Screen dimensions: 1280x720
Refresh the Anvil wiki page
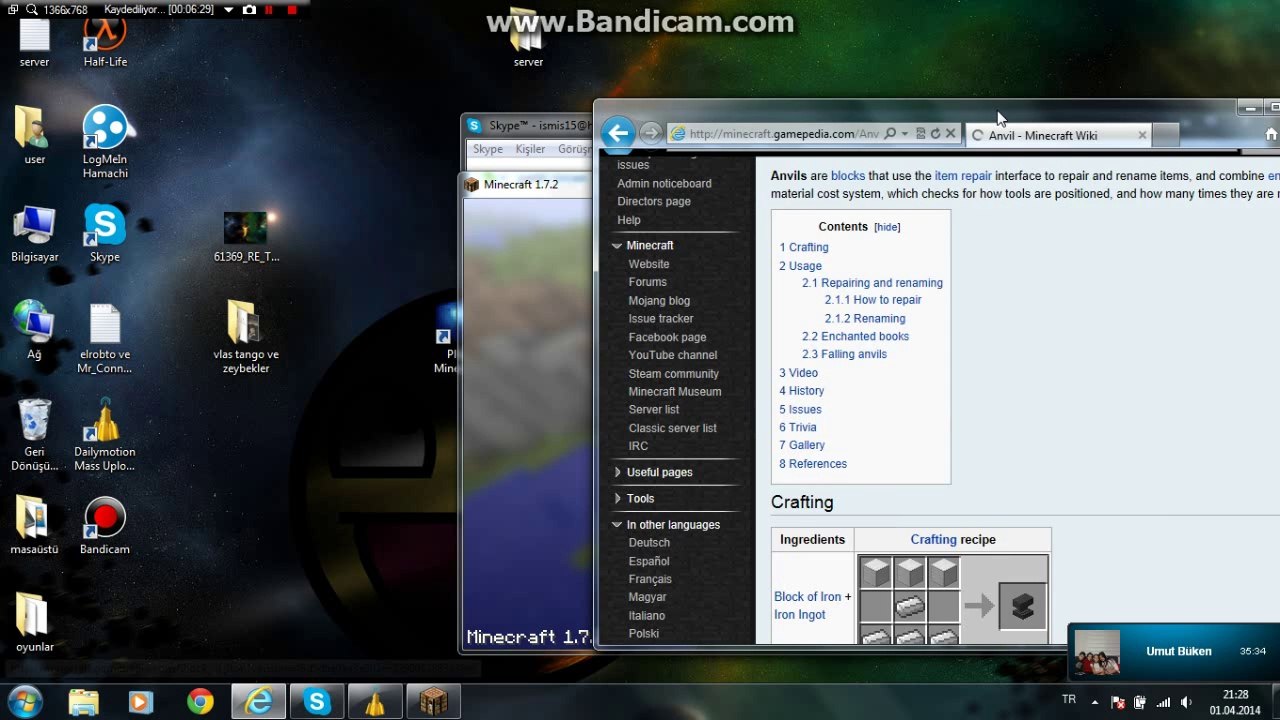[935, 134]
